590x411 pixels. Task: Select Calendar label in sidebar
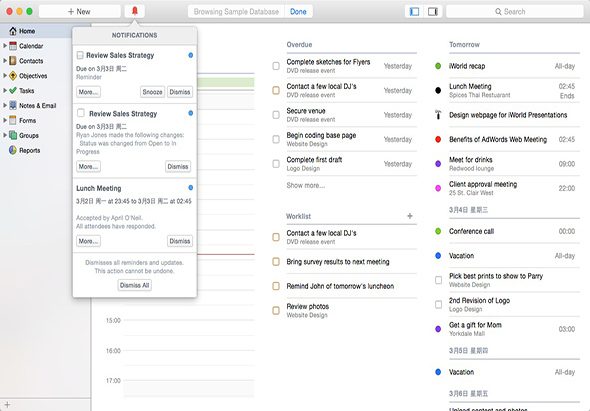[x=31, y=46]
